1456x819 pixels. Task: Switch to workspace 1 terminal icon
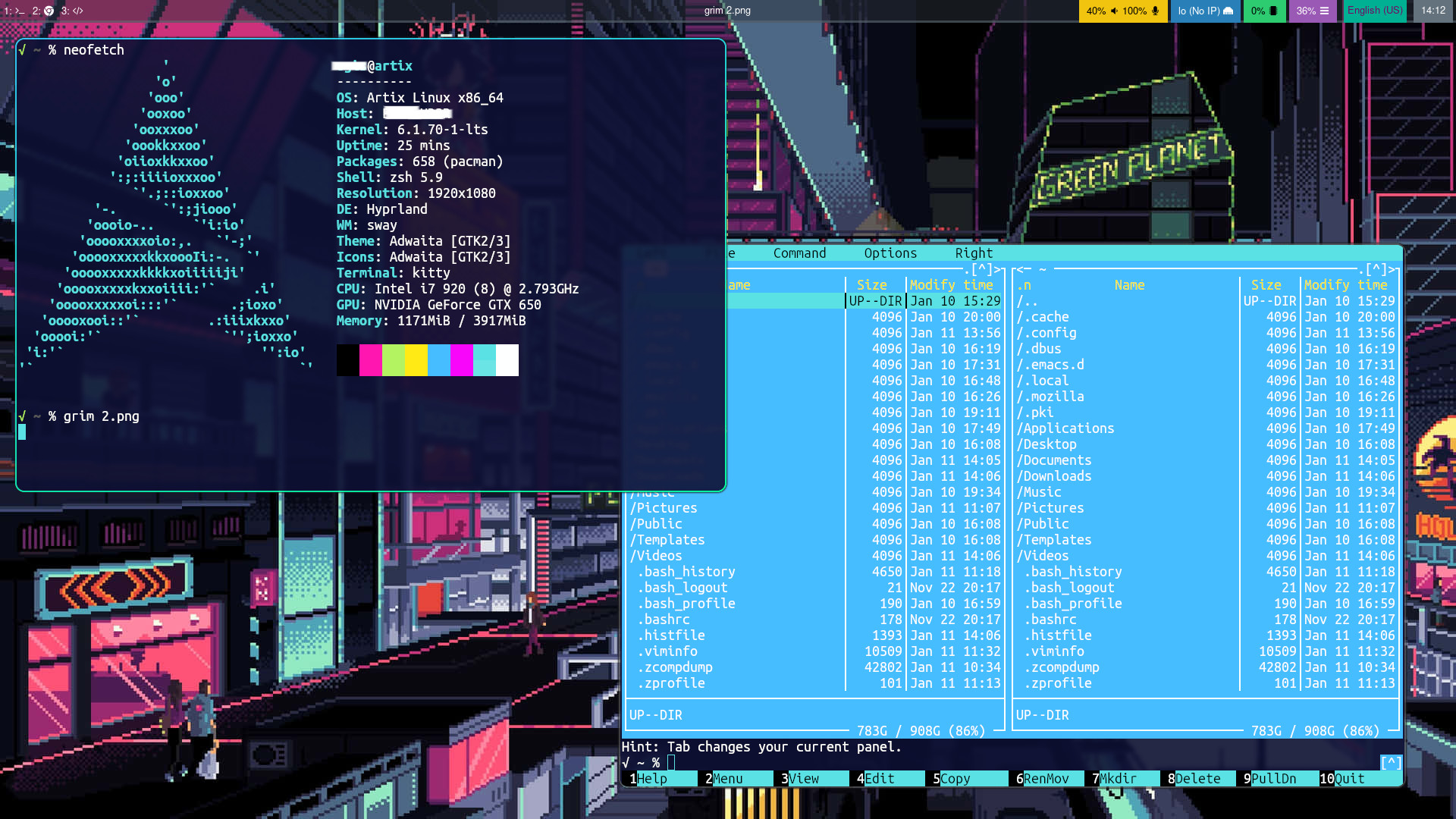point(19,11)
